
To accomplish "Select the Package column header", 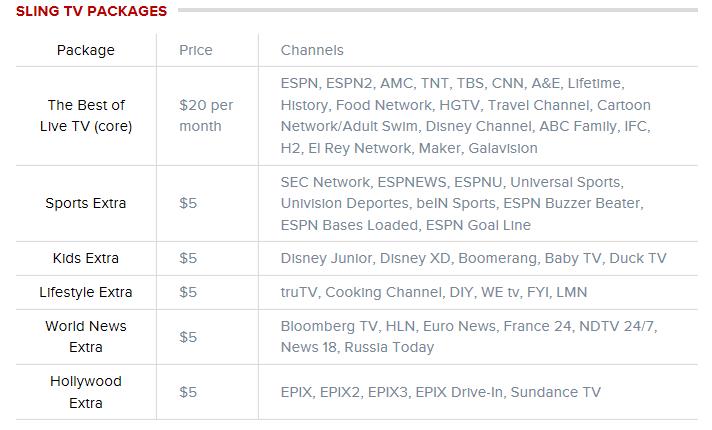I will click(x=86, y=50).
